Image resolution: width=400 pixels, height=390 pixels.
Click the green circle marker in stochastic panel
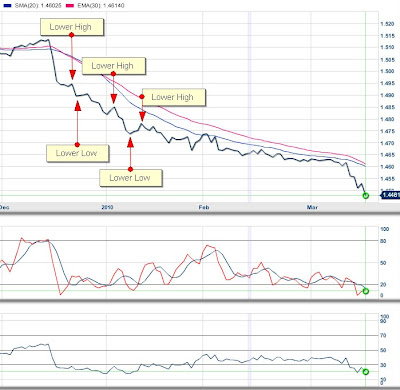coord(366,291)
